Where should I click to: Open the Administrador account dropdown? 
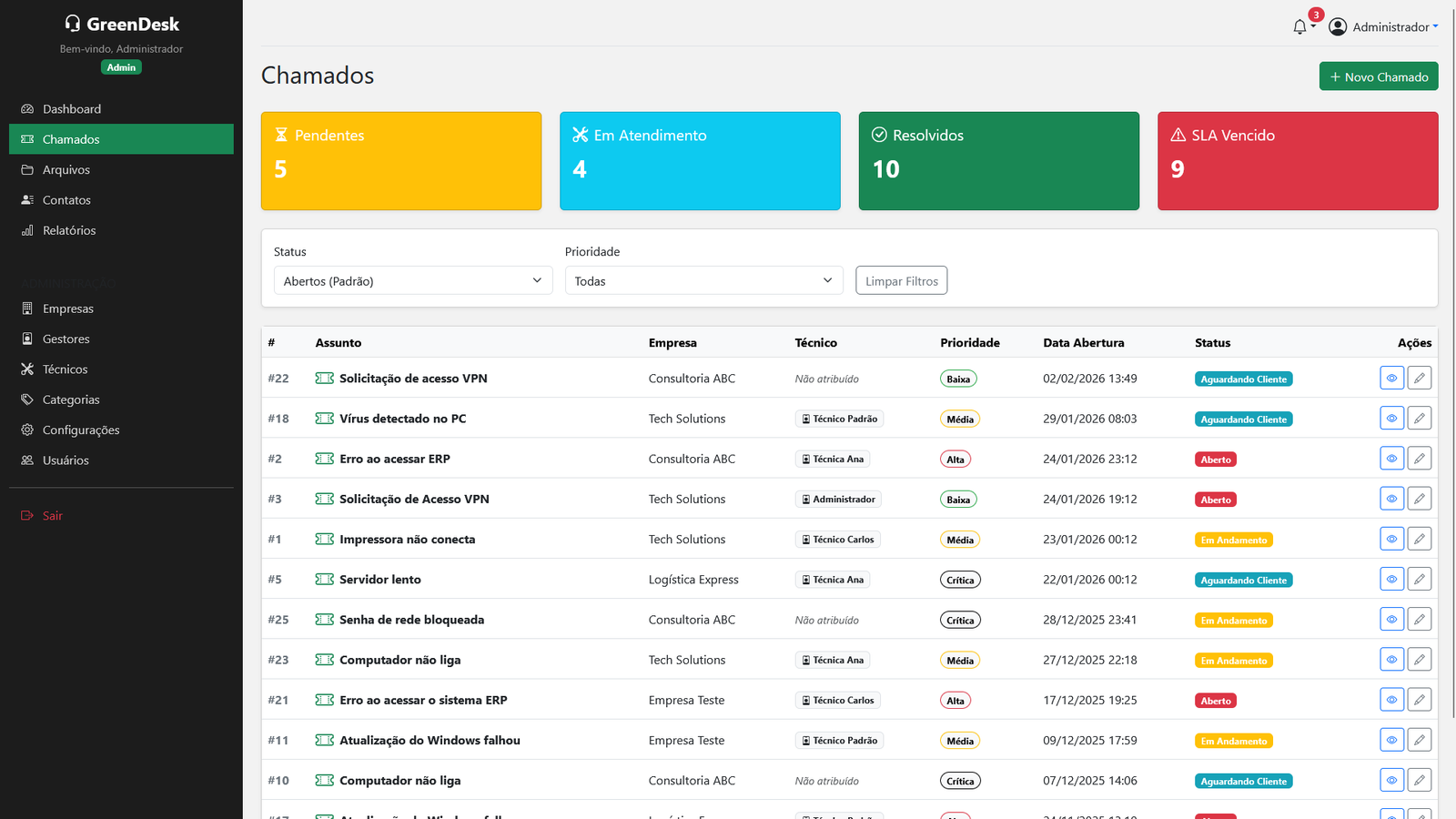1390,26
